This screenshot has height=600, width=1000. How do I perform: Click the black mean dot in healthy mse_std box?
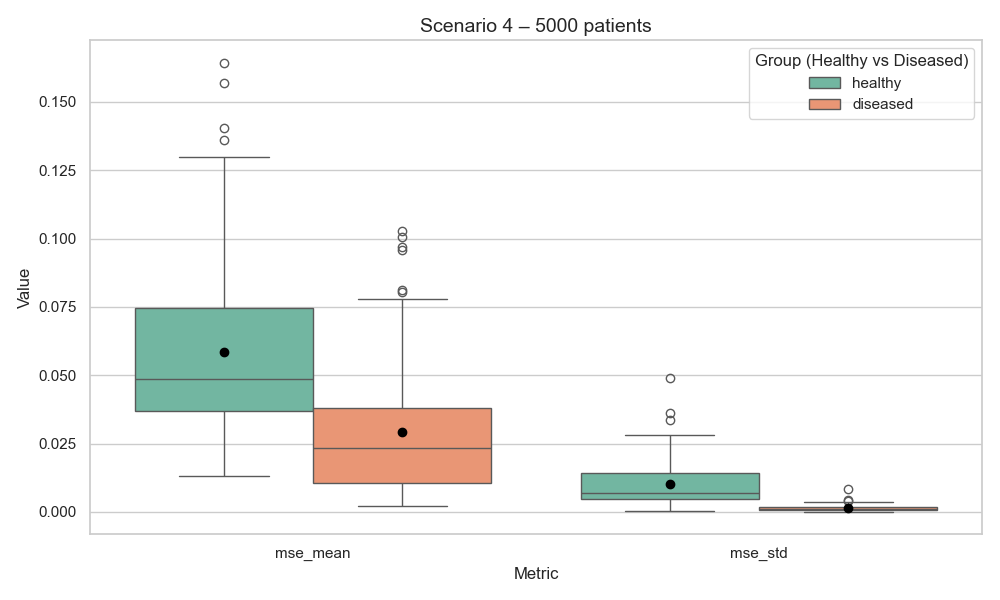coord(670,484)
